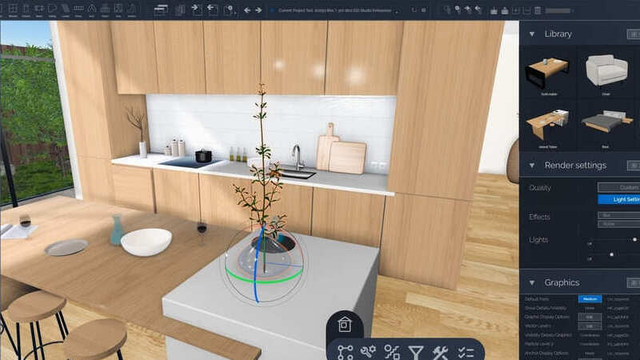Click the right-arrow import icon
Image resolution: width=640 pixels, height=360 pixels.
(x=196, y=9)
